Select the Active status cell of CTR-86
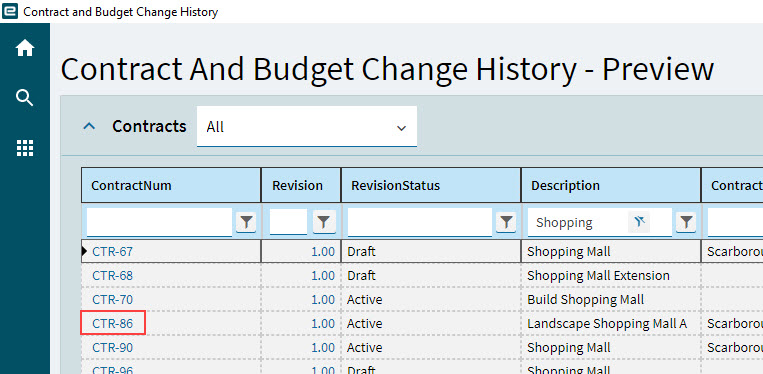Screen dimensions: 763x374 coord(431,323)
